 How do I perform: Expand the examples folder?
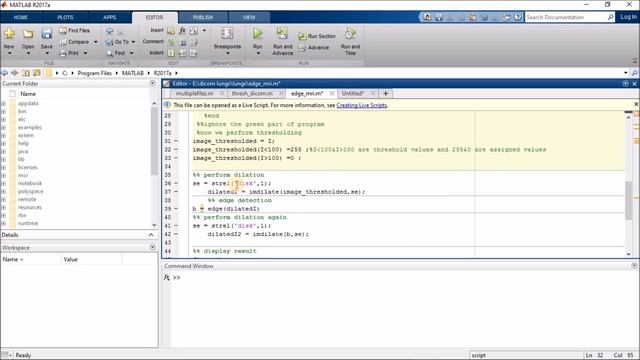[x=4, y=128]
